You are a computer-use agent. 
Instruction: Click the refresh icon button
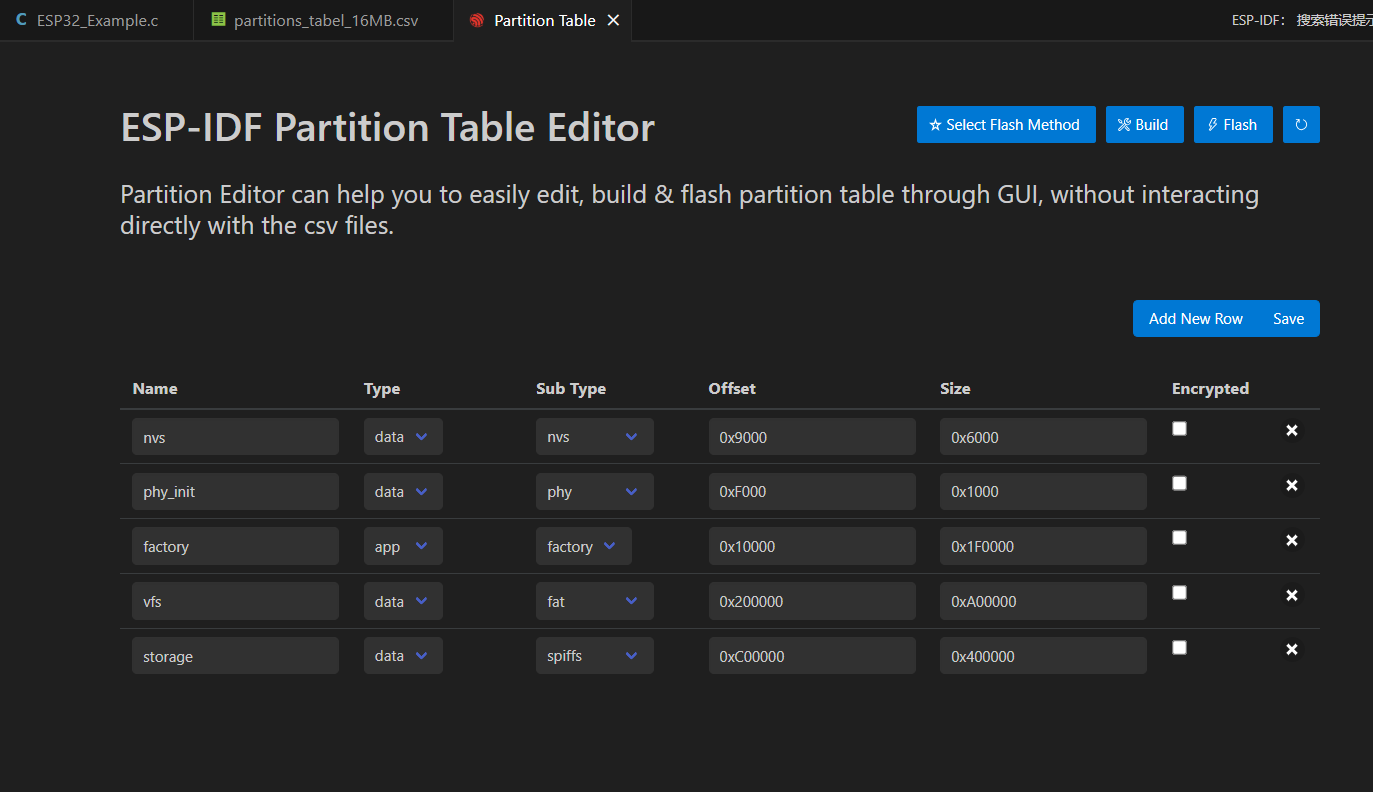tap(1301, 125)
